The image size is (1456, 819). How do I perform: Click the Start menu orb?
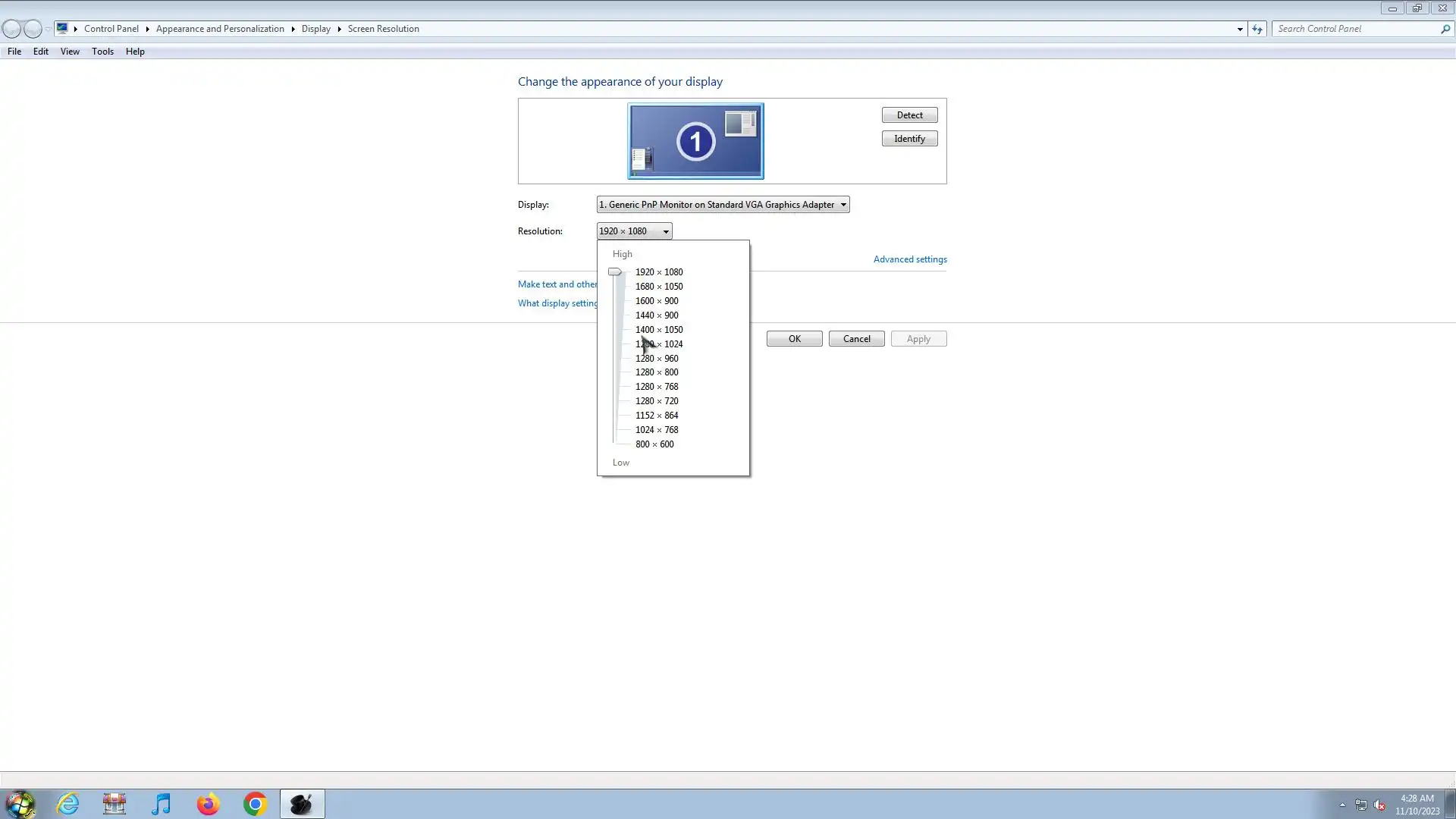click(20, 804)
